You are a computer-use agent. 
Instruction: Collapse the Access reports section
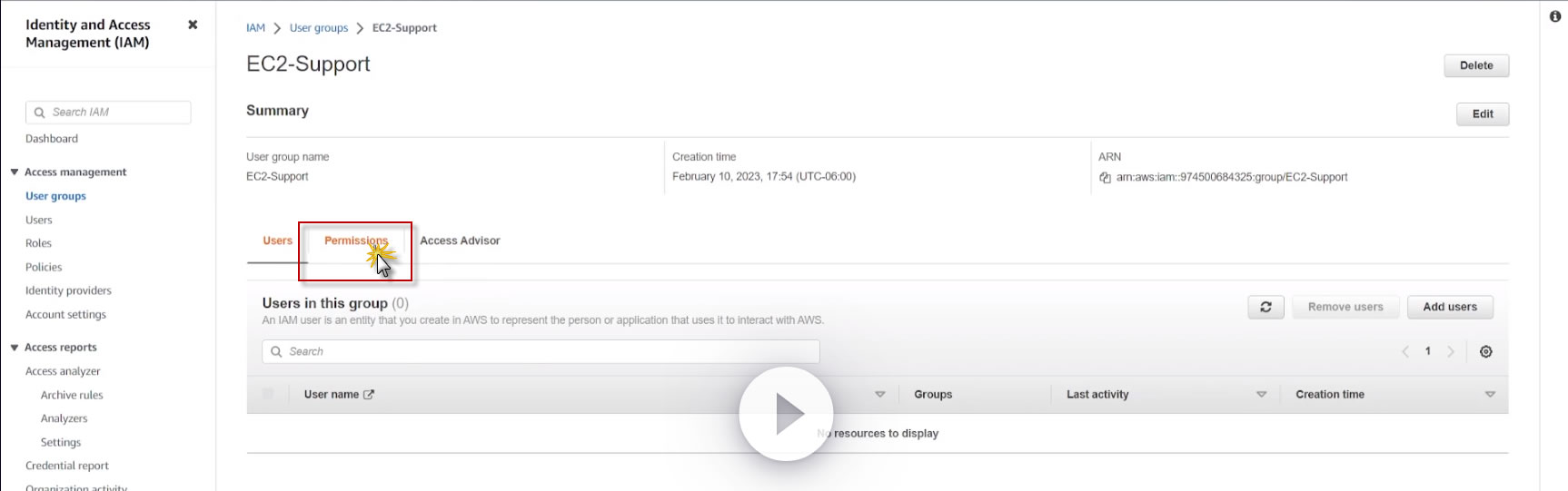point(15,348)
